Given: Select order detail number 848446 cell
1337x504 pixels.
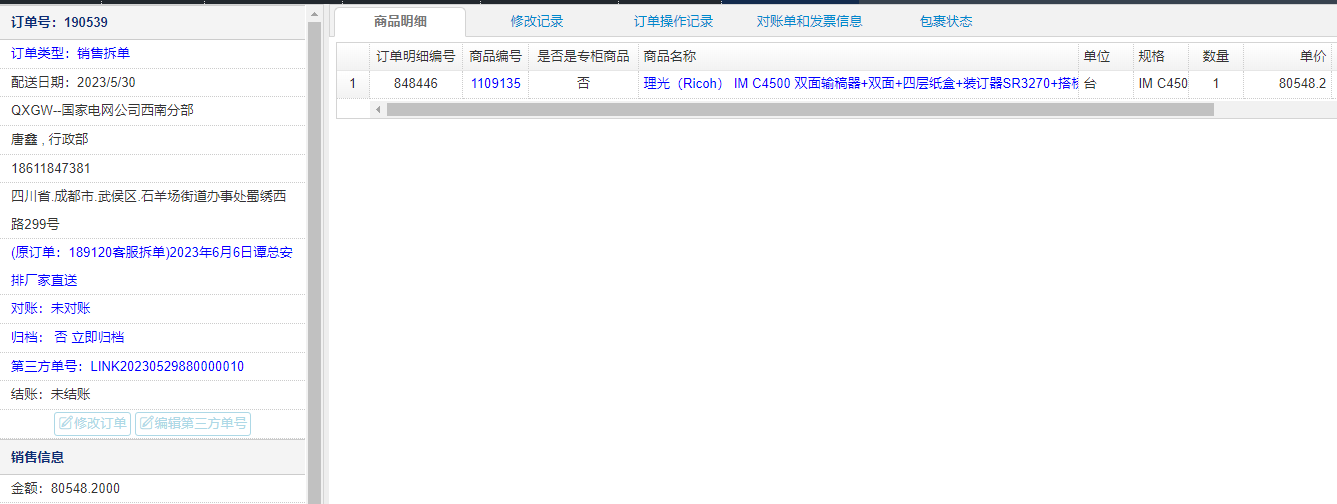Looking at the screenshot, I should [416, 84].
